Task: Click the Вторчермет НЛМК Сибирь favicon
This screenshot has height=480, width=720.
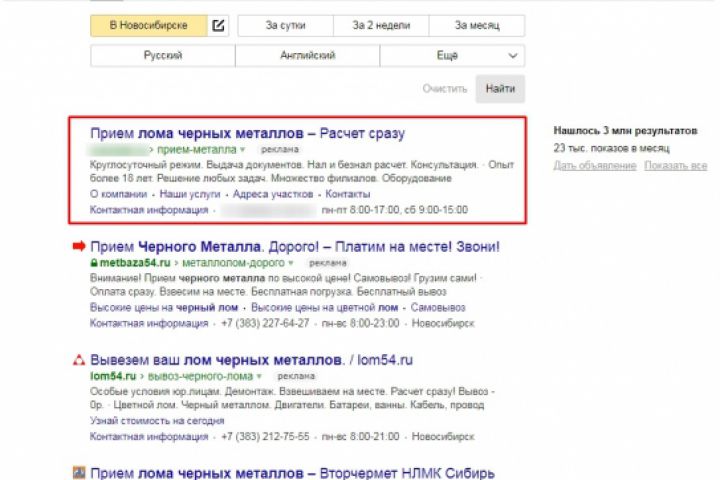Action: tap(79, 473)
